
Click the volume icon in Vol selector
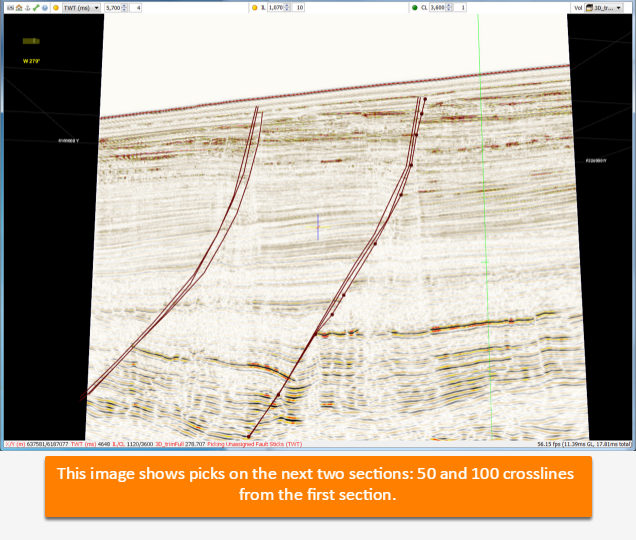tap(589, 8)
